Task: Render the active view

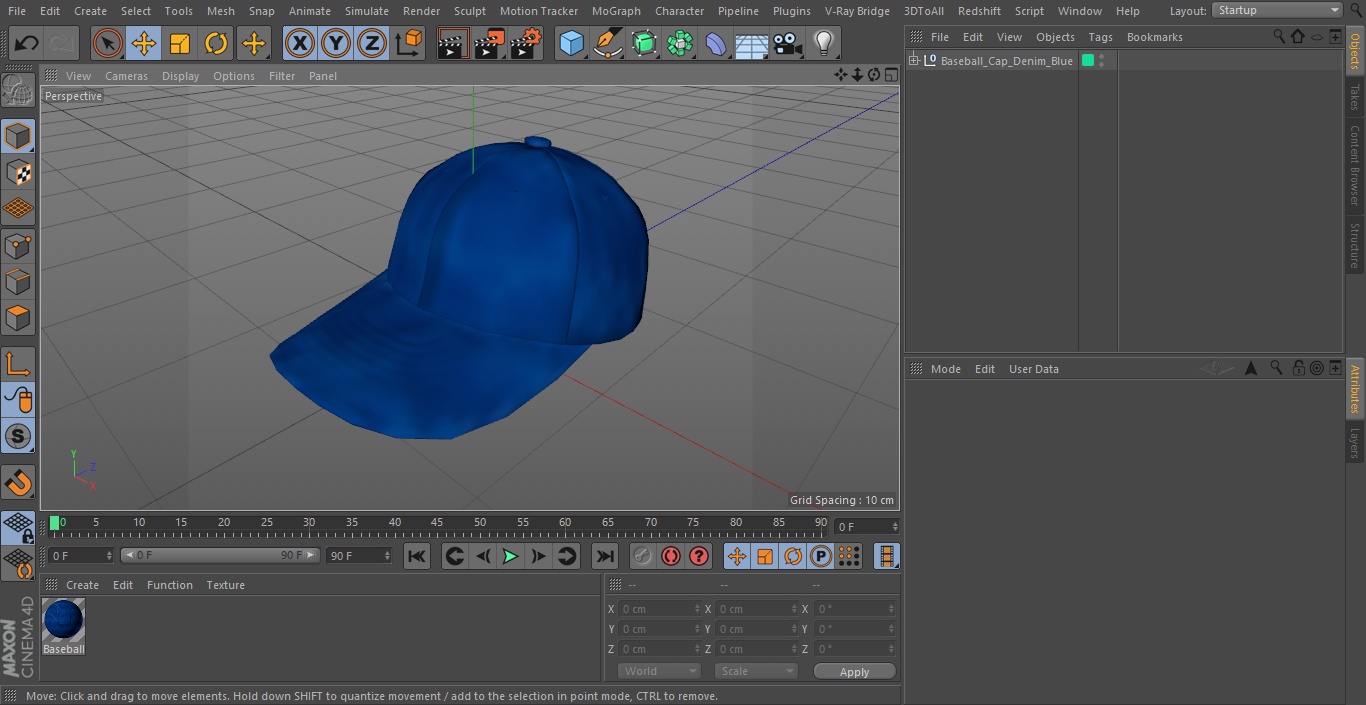Action: (453, 44)
